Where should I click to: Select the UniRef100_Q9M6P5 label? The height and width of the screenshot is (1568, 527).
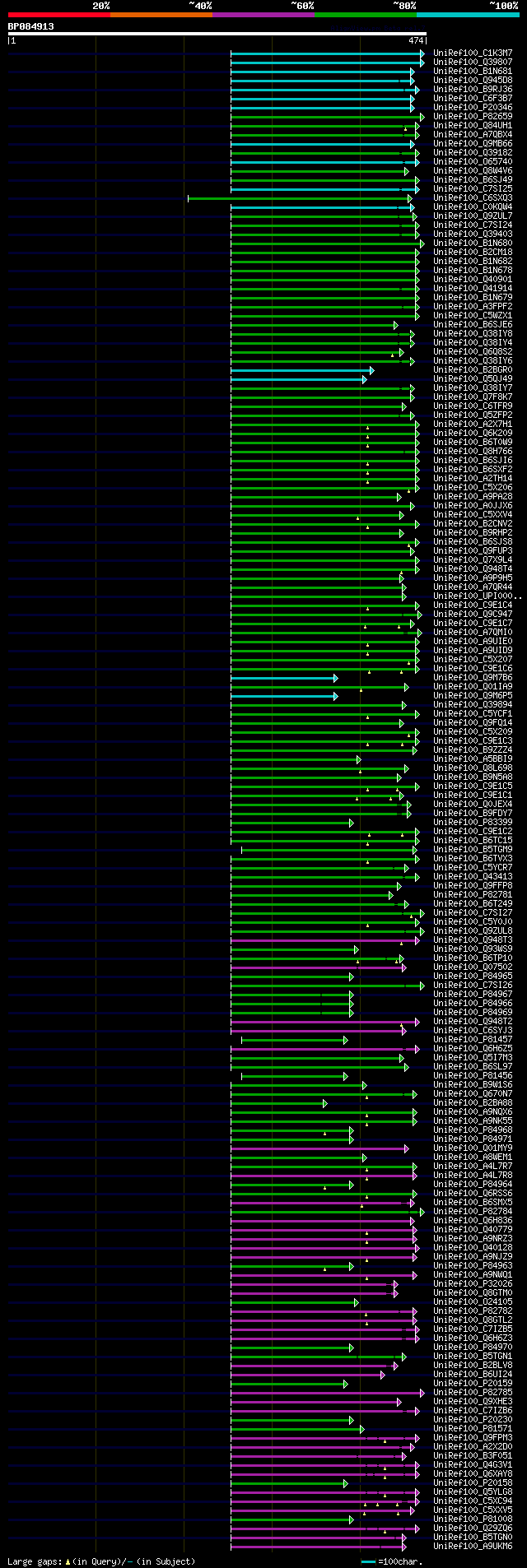[473, 695]
